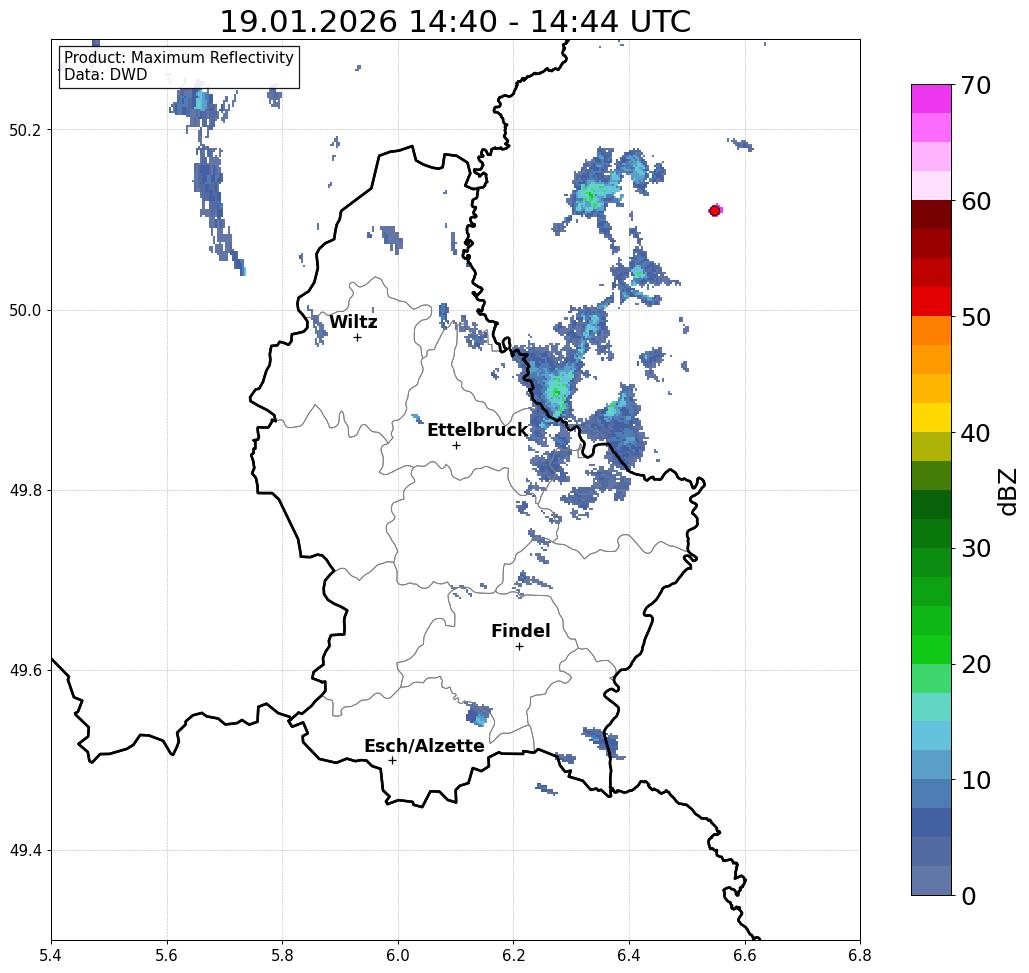This screenshot has height=973, width=1029.
Task: Click the 40 dBZ colorbar tick label
Action: [975, 433]
